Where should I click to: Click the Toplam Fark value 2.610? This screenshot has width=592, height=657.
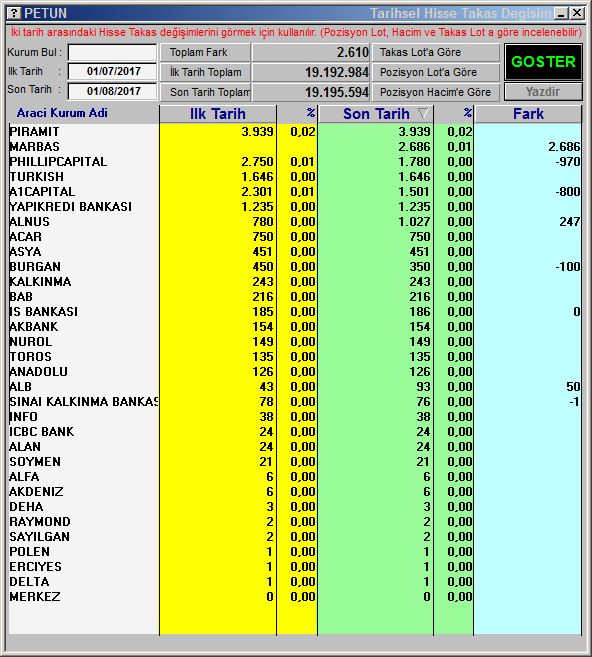(311, 52)
